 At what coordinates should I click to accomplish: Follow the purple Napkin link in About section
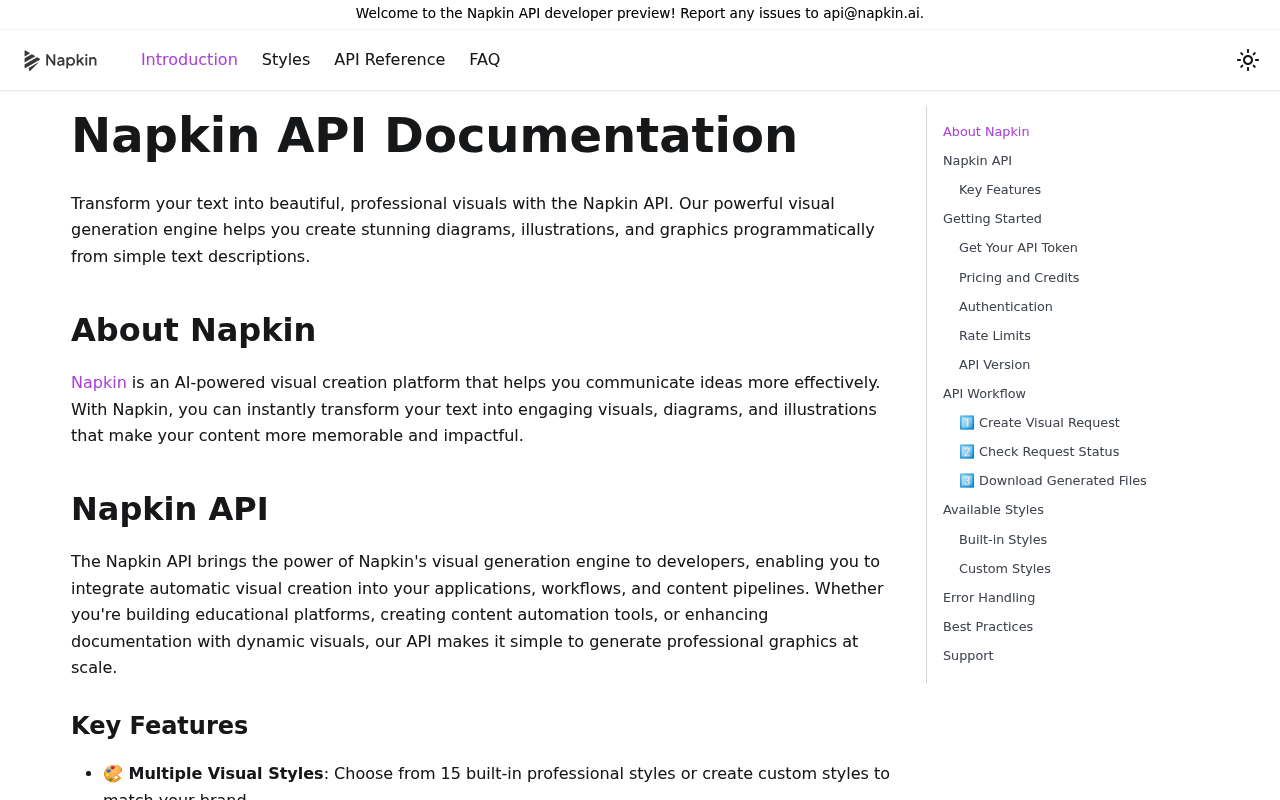[x=99, y=382]
